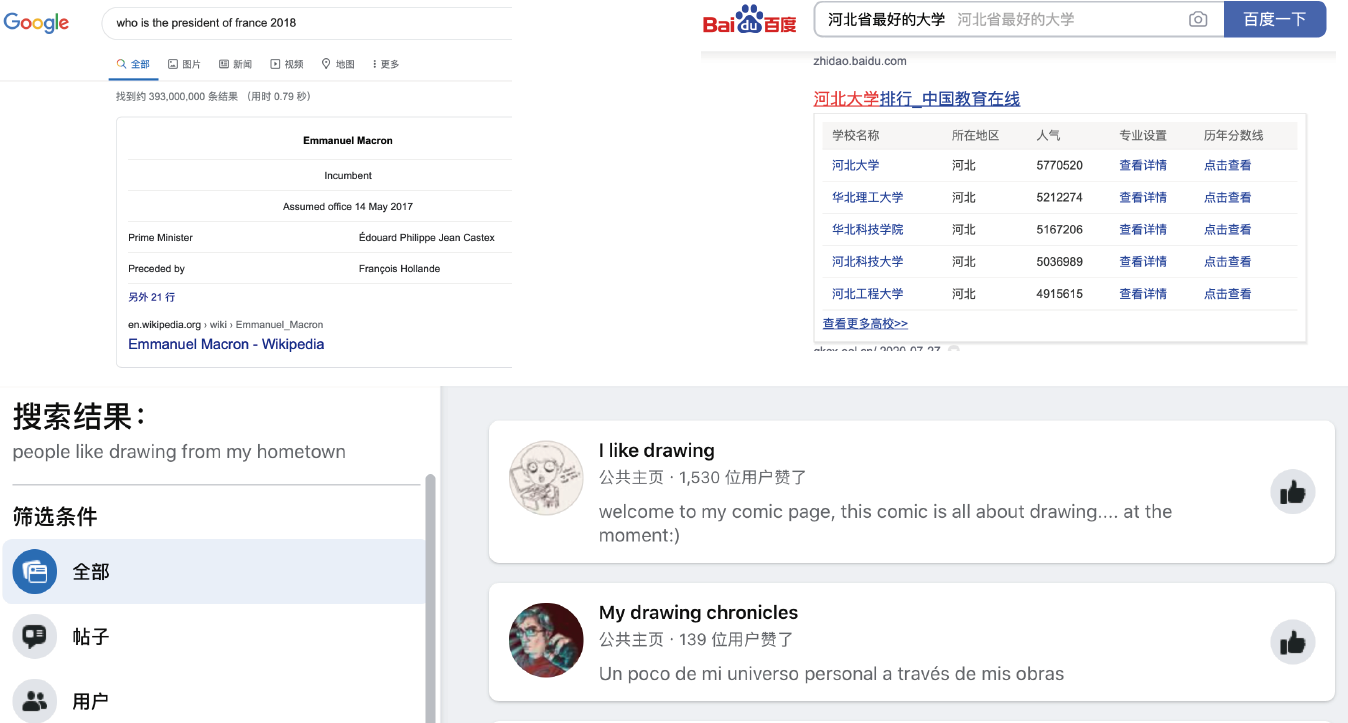Open 河北工程大学 link
1348x723 pixels.
[868, 294]
